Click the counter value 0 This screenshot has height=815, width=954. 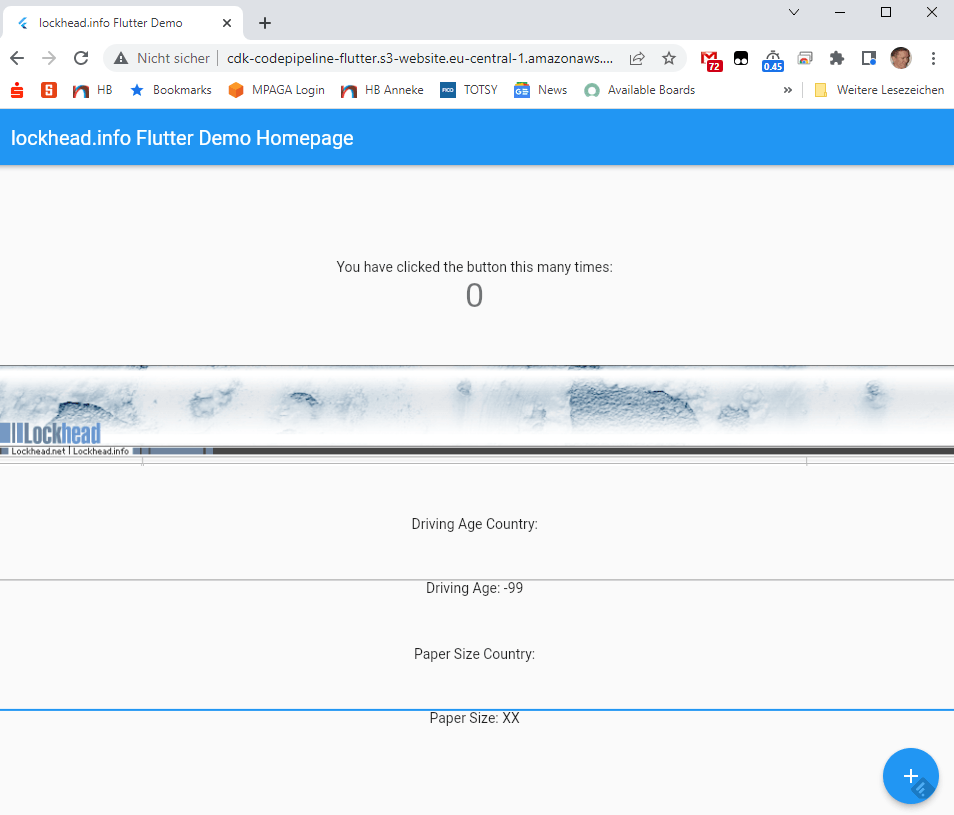(x=475, y=296)
